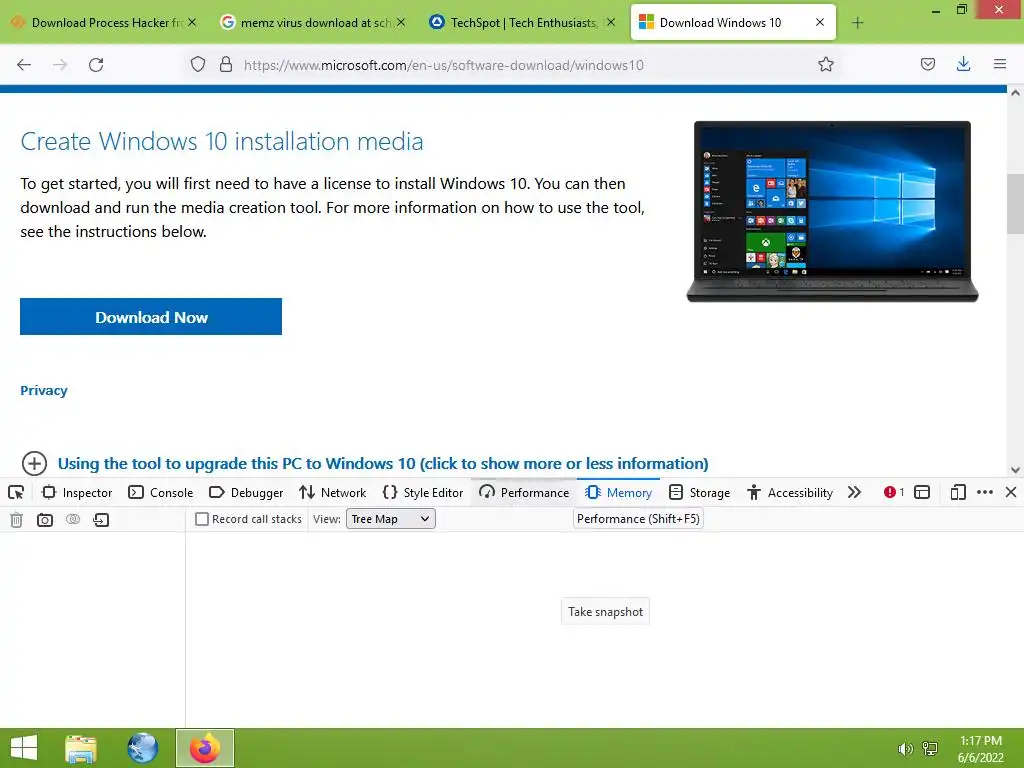Click the page vertical scrollbar thumb

1015,203
